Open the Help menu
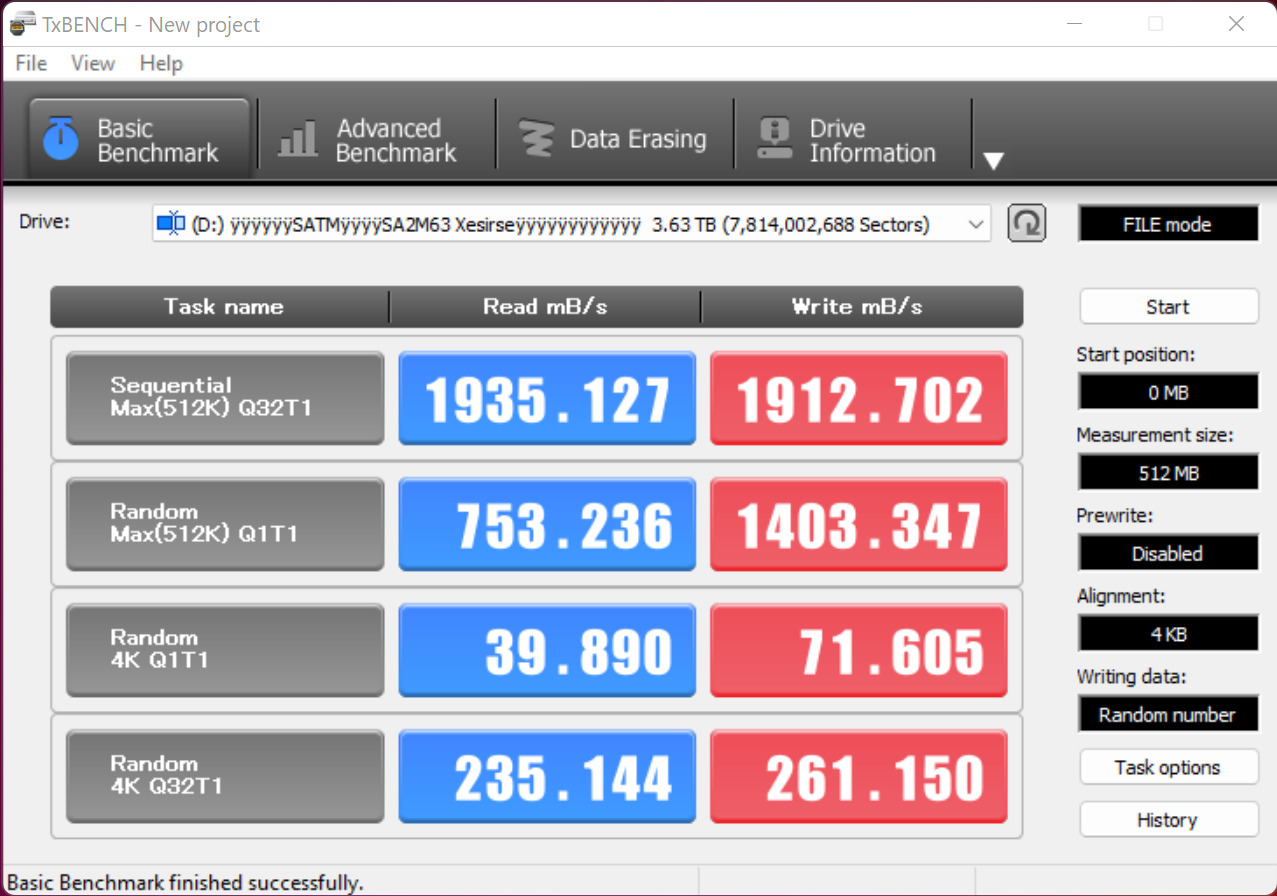Image resolution: width=1277 pixels, height=896 pixels. click(161, 63)
